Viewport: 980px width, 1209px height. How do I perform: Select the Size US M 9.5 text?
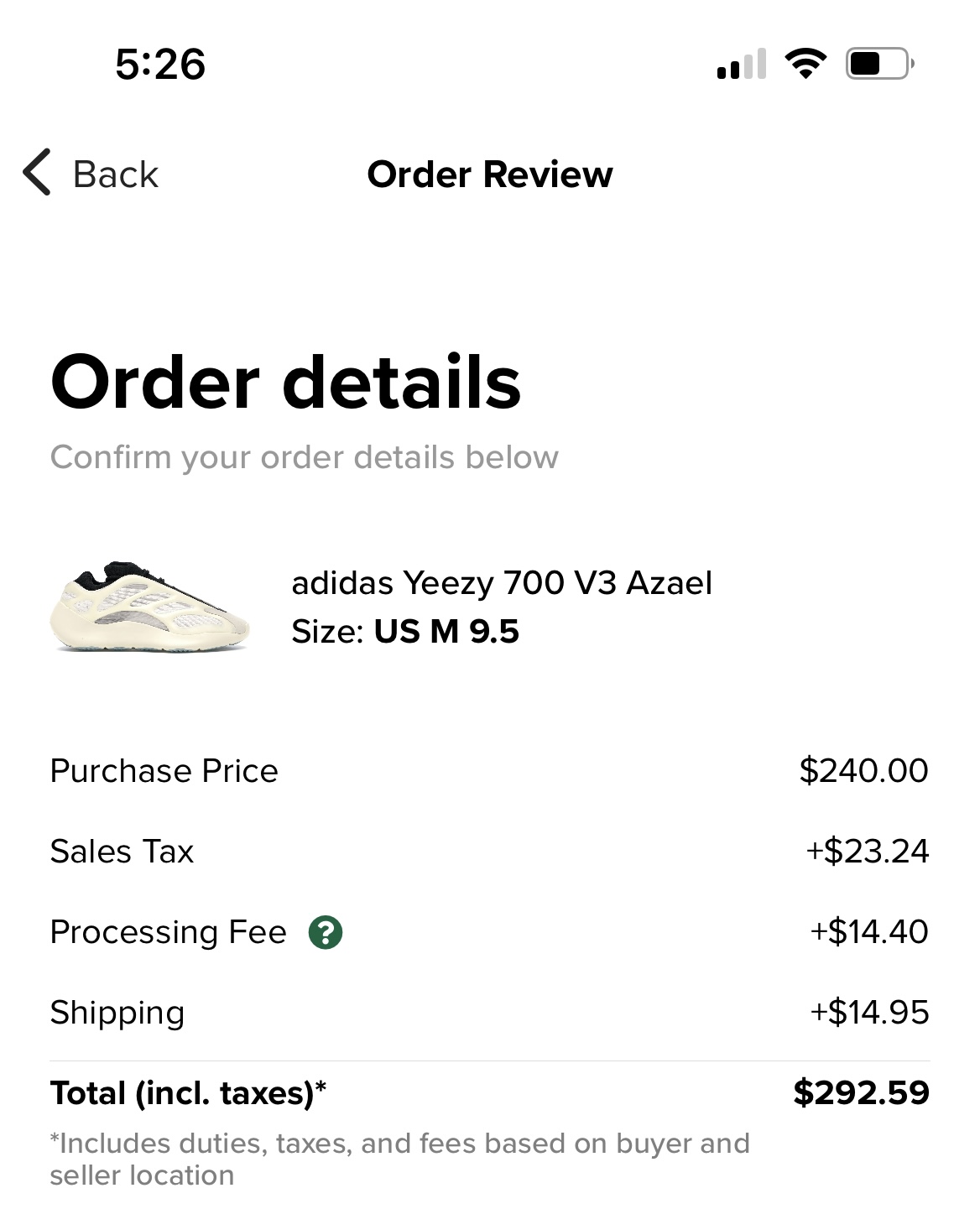pos(404,632)
